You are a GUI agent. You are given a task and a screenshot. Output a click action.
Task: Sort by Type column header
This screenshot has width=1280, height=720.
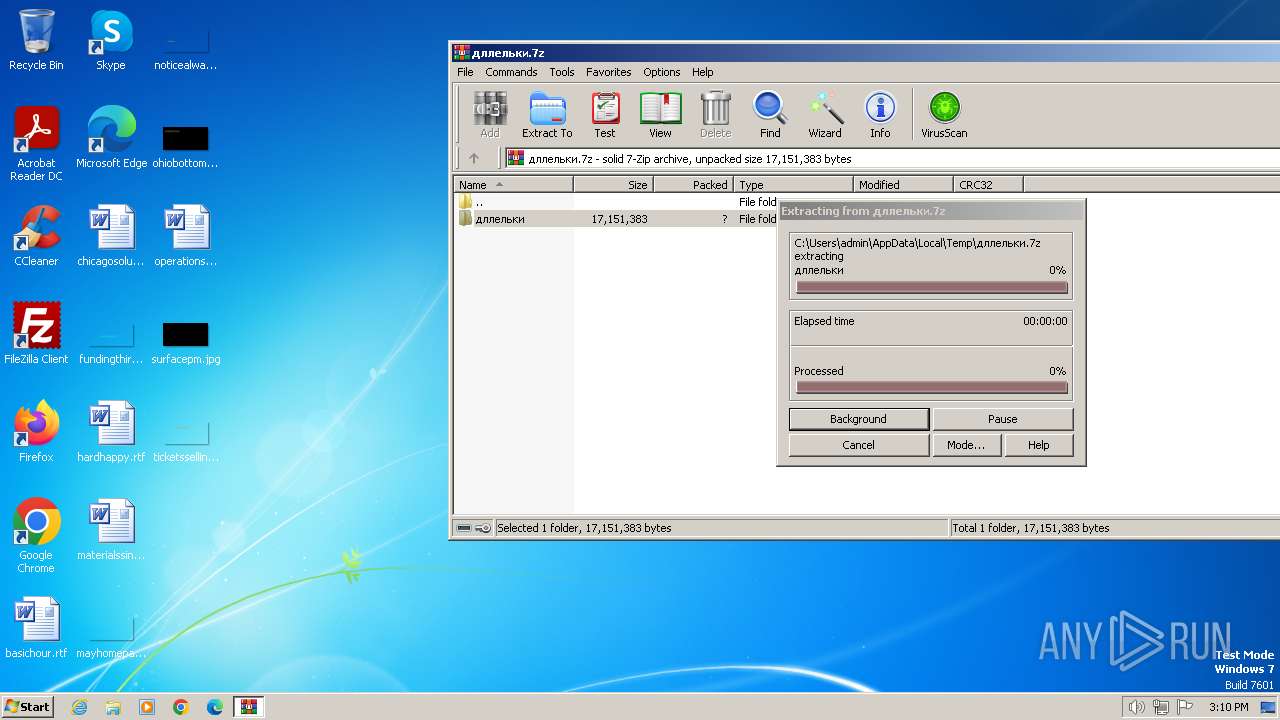(x=794, y=185)
